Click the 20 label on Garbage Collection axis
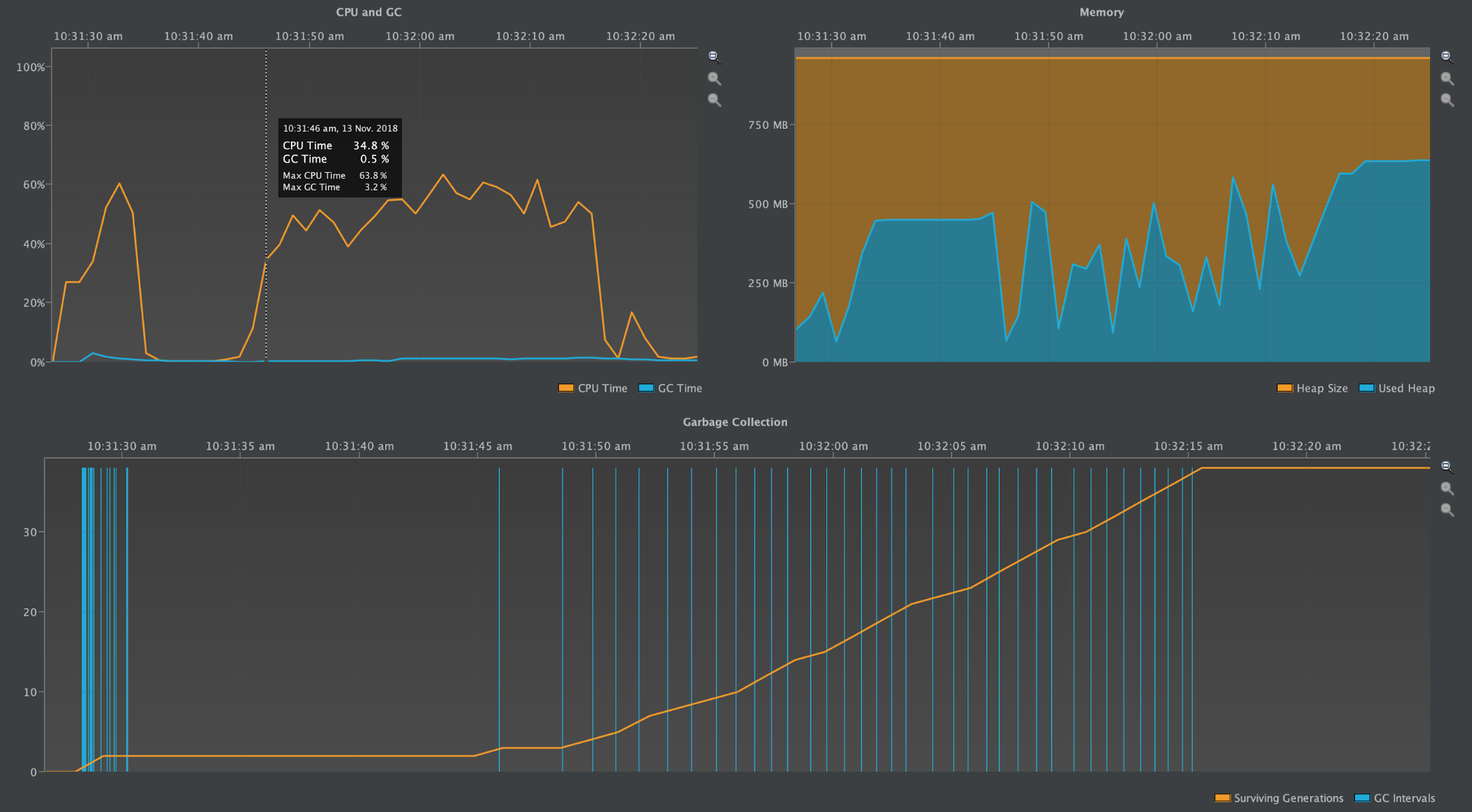 [x=30, y=612]
